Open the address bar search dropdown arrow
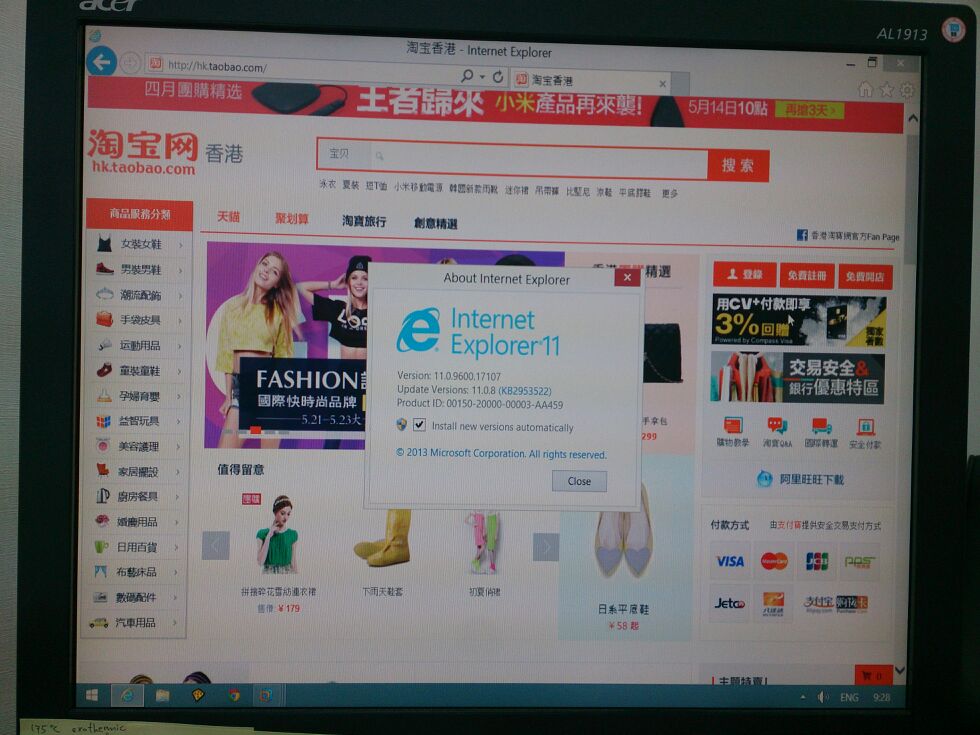 (482, 76)
